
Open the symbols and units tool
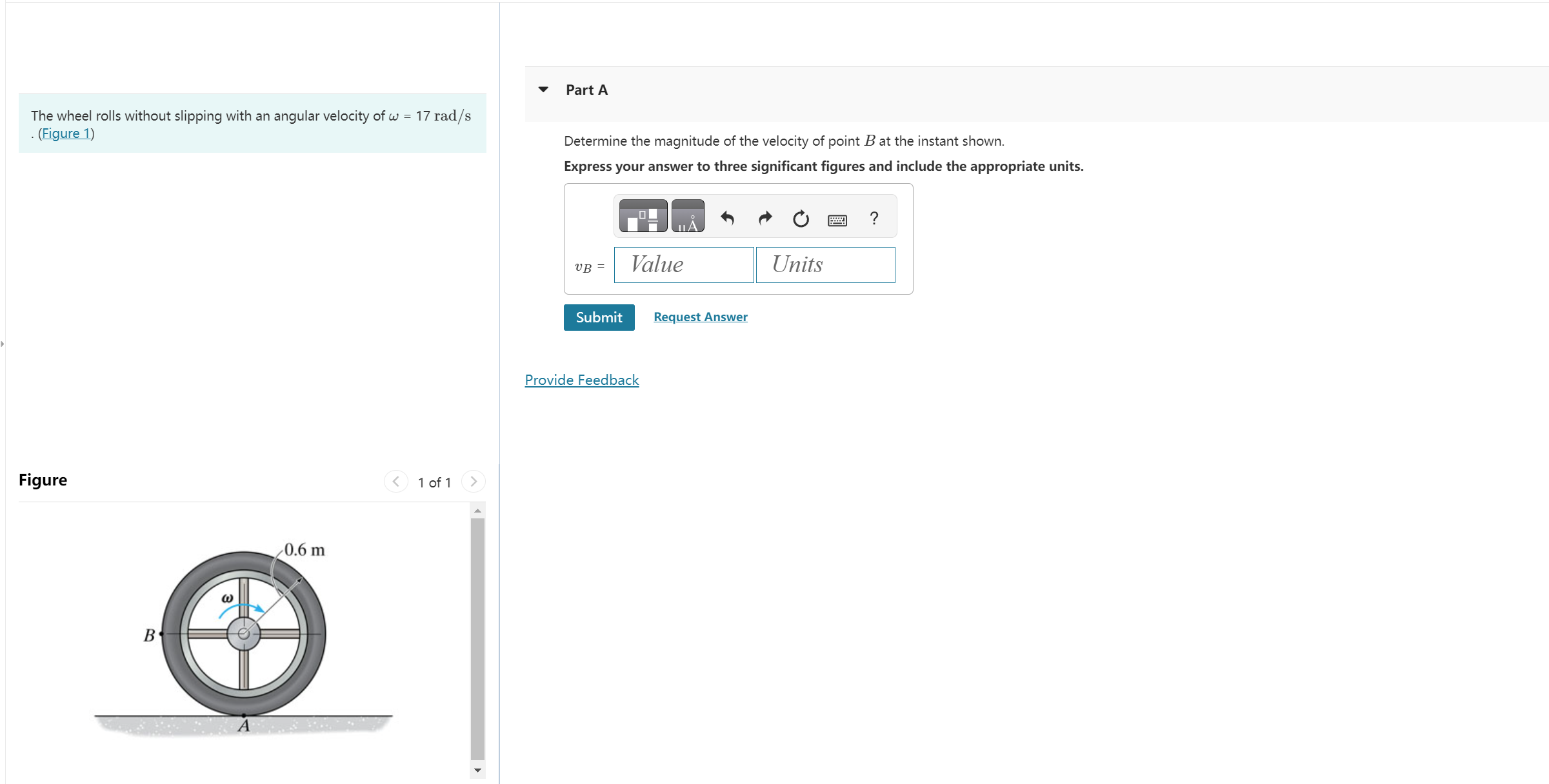pyautogui.click(x=688, y=216)
